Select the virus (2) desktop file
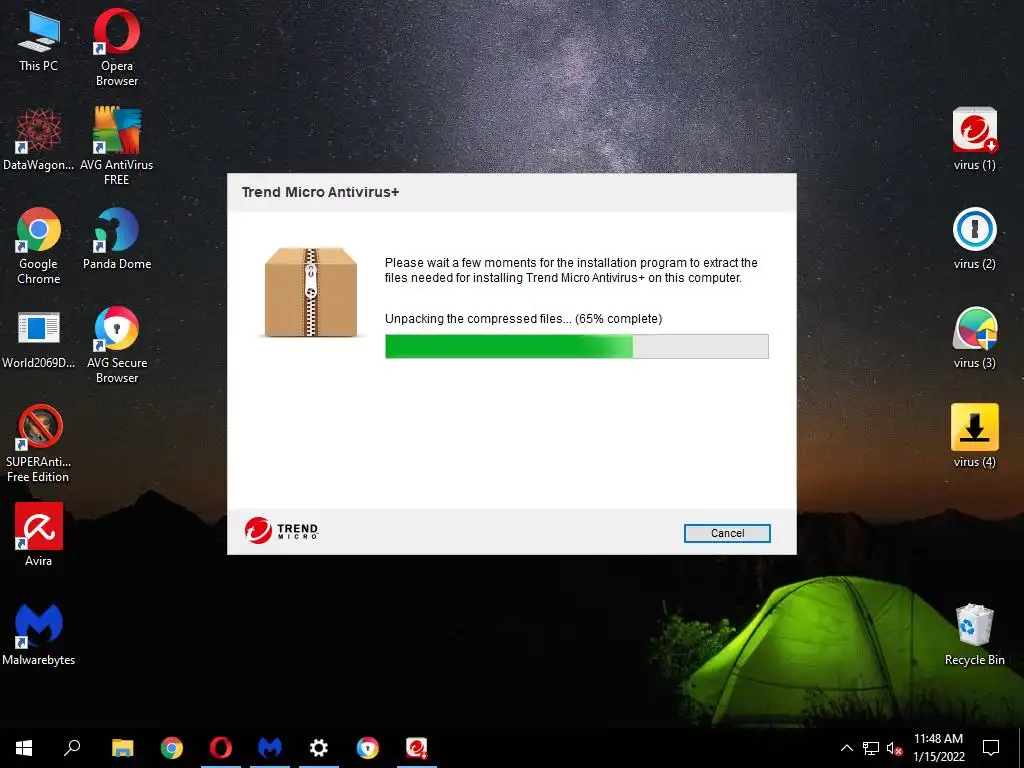The image size is (1024, 768). 974,238
